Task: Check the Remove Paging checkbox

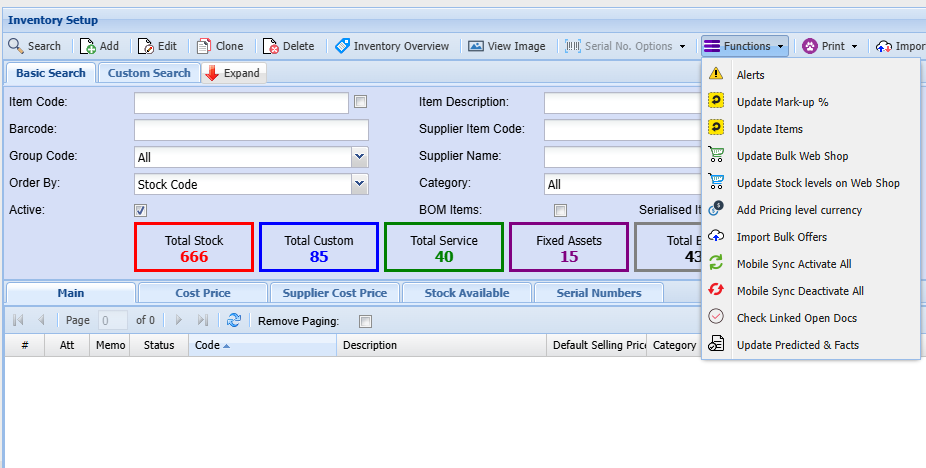Action: pyautogui.click(x=365, y=321)
